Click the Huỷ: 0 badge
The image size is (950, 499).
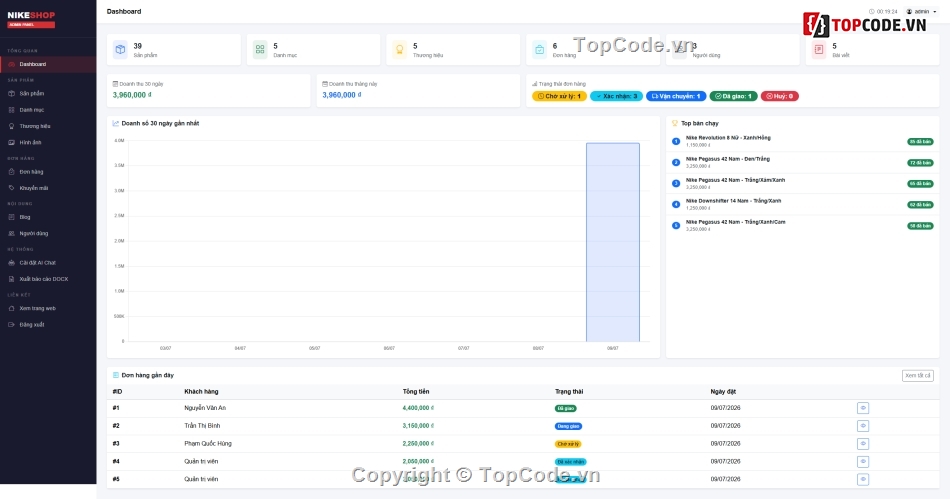780,96
